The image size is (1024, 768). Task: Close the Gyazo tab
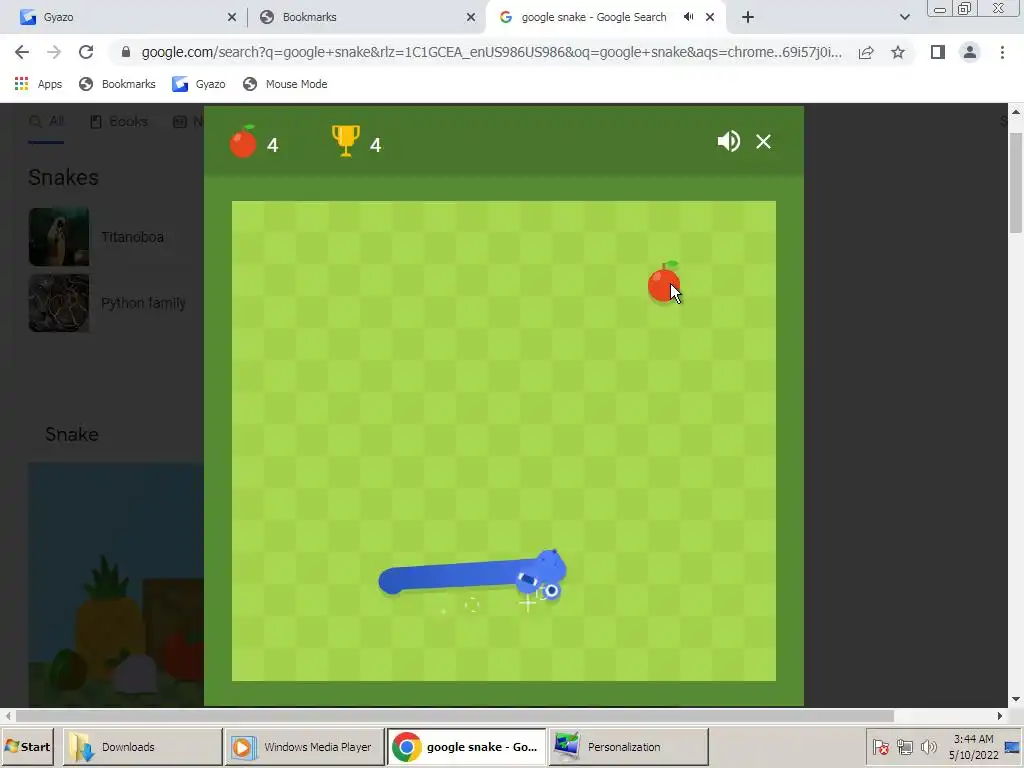click(232, 18)
